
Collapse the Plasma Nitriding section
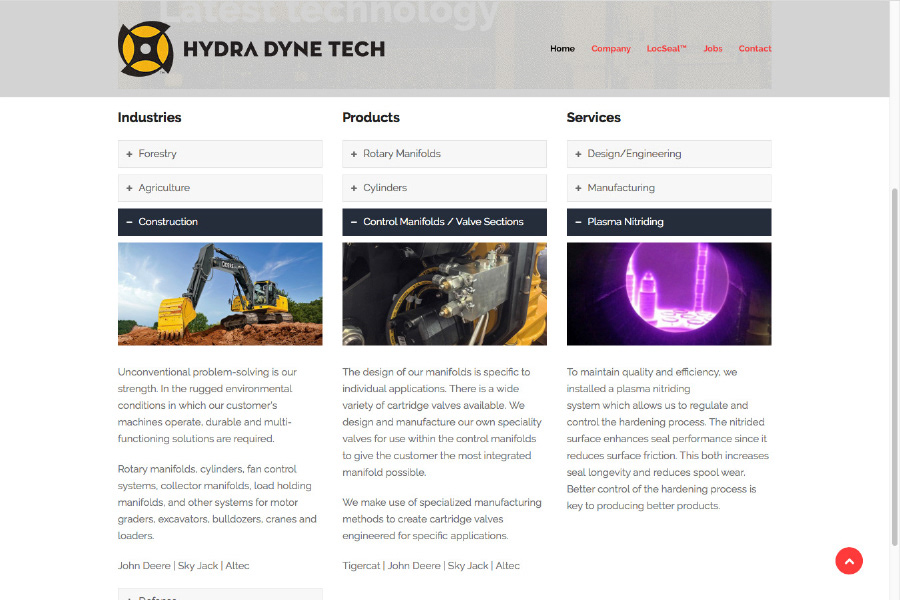click(x=669, y=222)
